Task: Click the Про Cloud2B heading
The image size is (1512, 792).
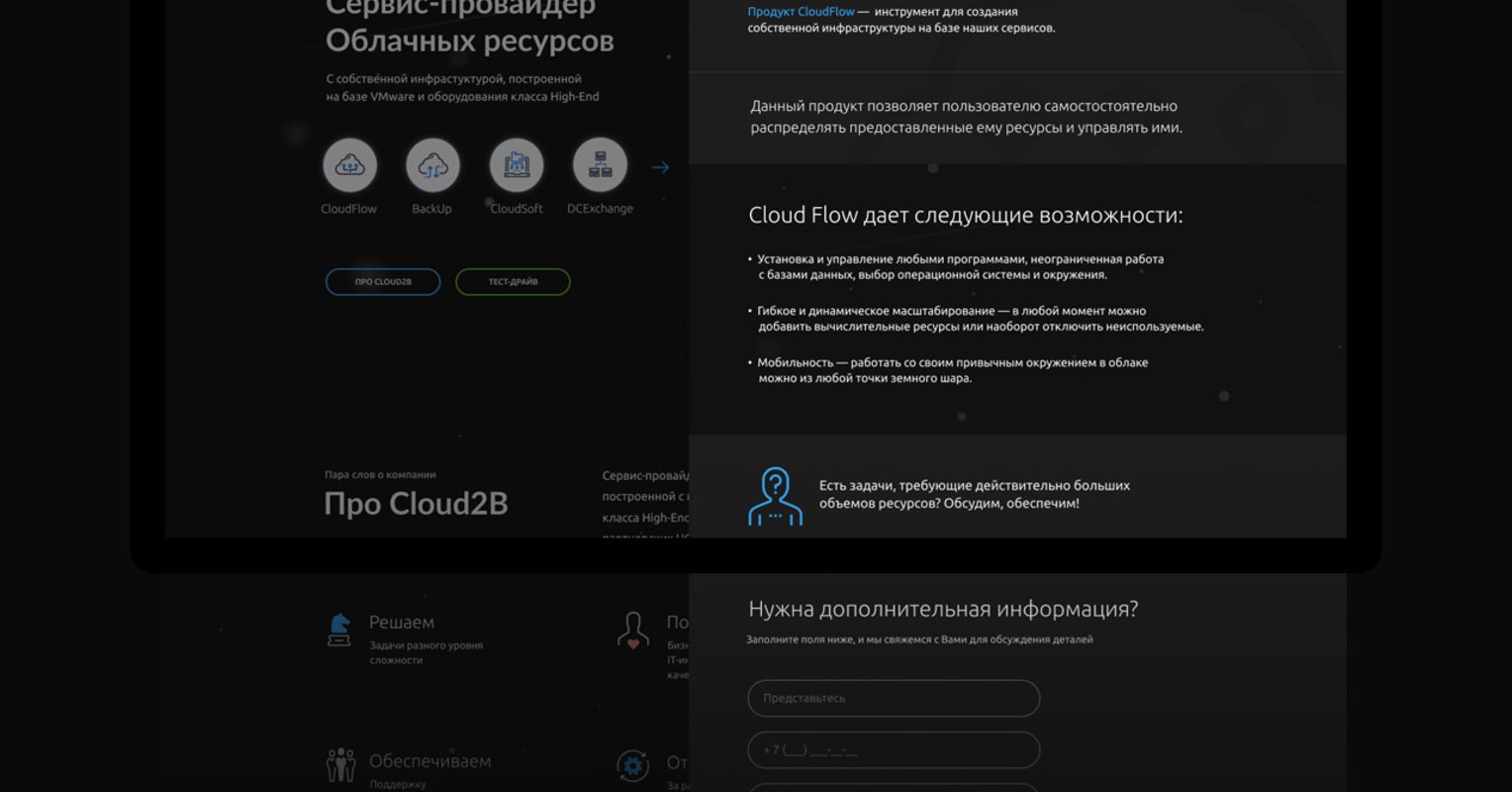Action: 416,504
